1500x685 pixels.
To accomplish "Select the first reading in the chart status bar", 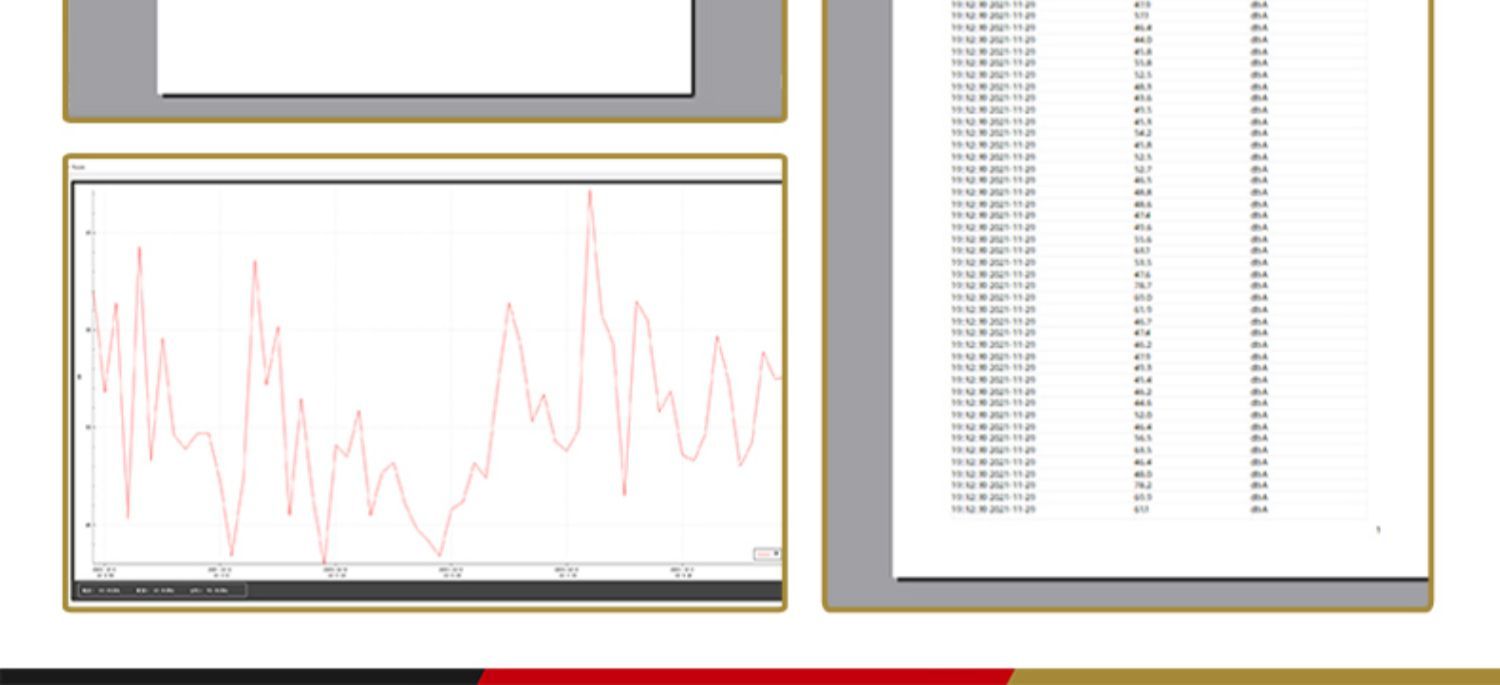I will pyautogui.click(x=101, y=590).
